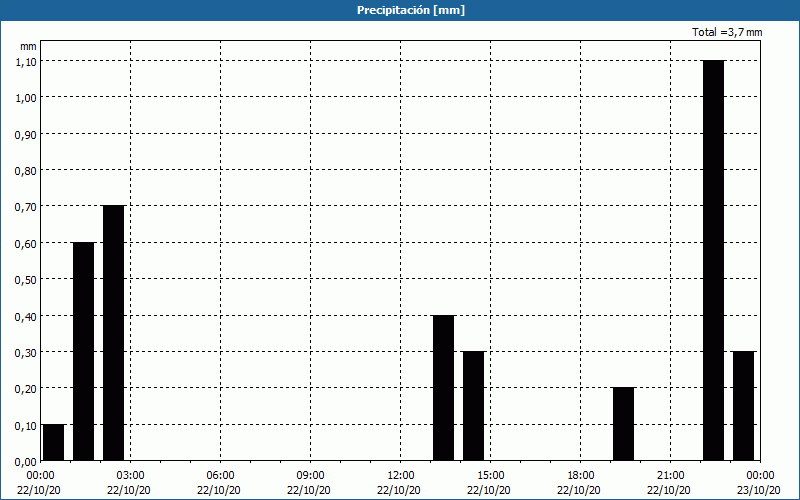Click the 0,50 y-axis value
This screenshot has height=500, width=800.
pyautogui.click(x=26, y=280)
